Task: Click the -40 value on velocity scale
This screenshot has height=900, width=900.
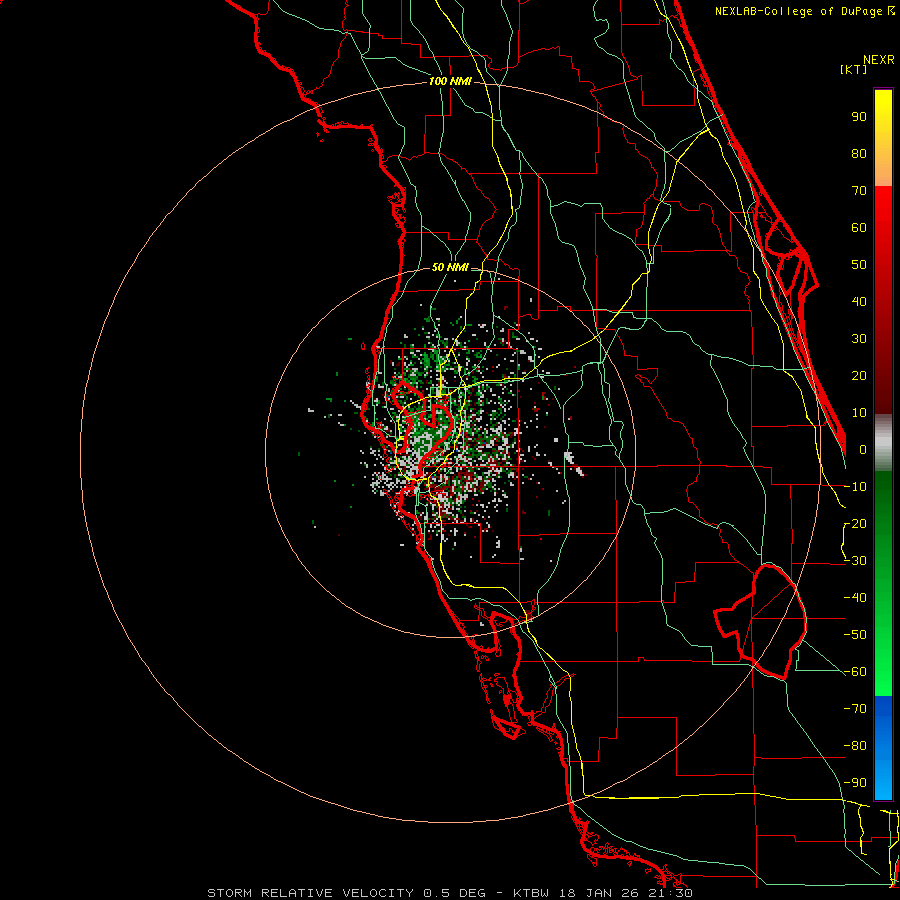Action: (x=855, y=598)
